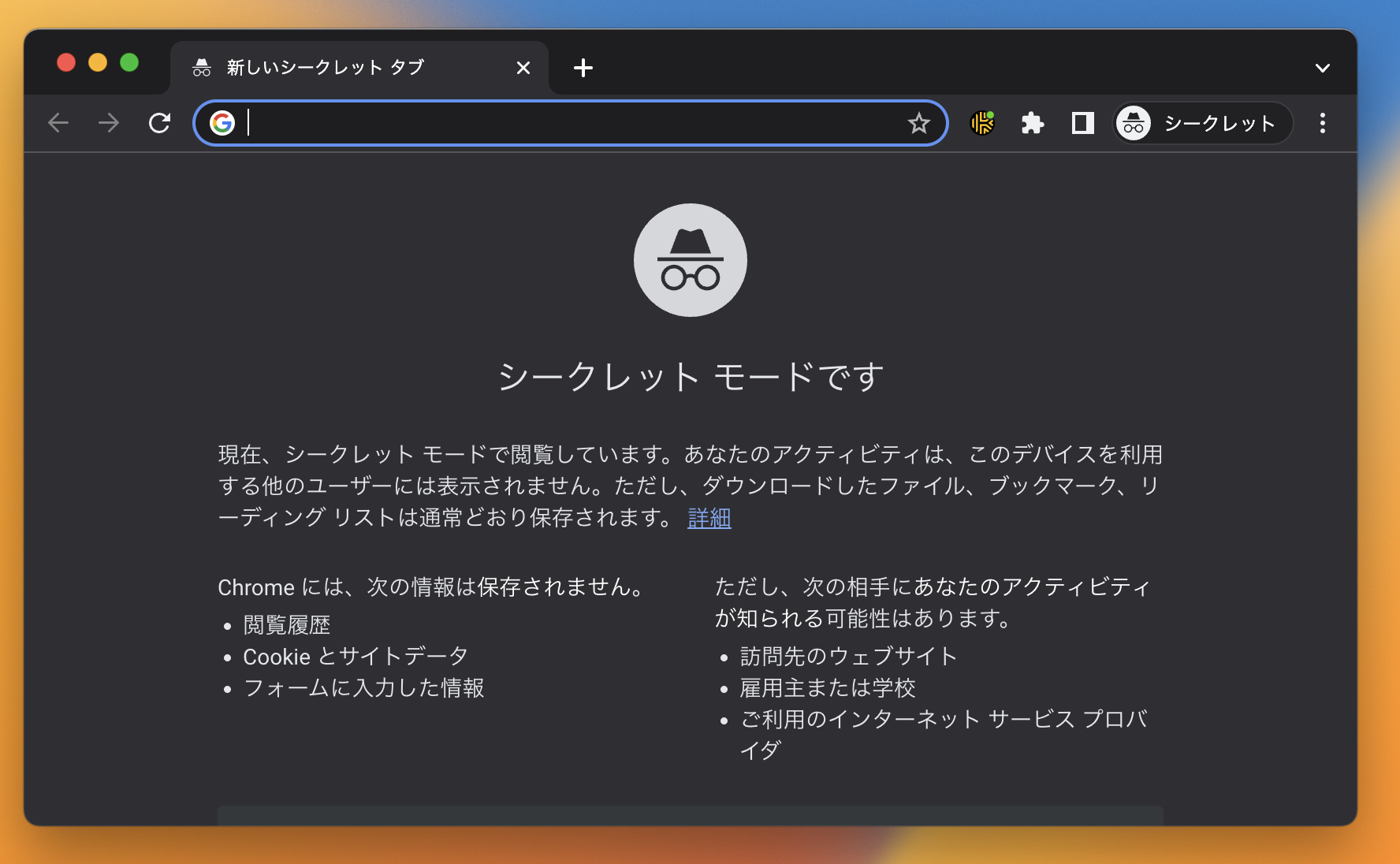Close the window with red button

pos(66,62)
